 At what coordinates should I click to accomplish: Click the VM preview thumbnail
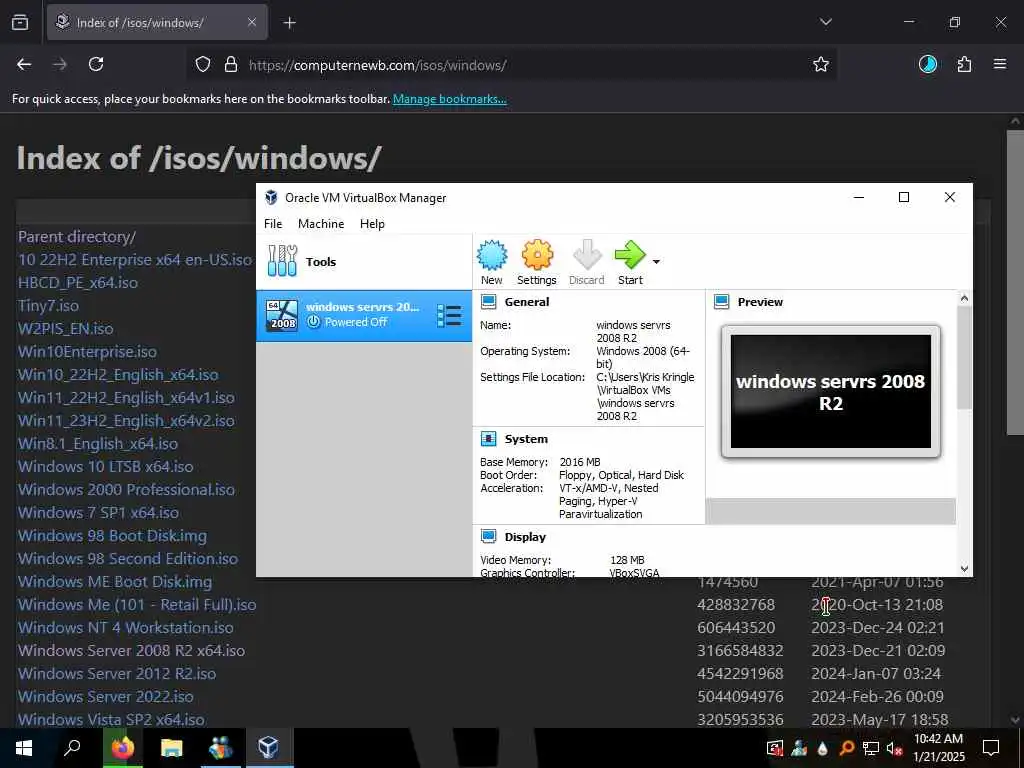click(831, 391)
